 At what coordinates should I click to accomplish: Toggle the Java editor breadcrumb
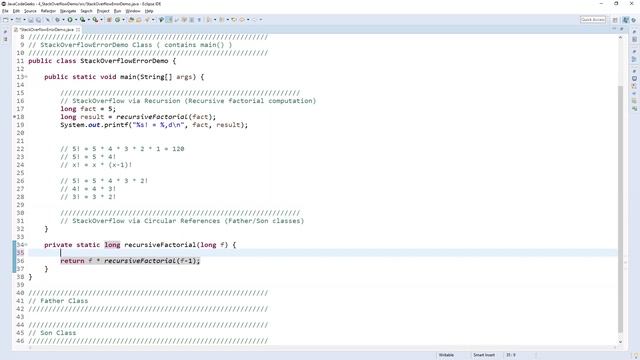161,20
